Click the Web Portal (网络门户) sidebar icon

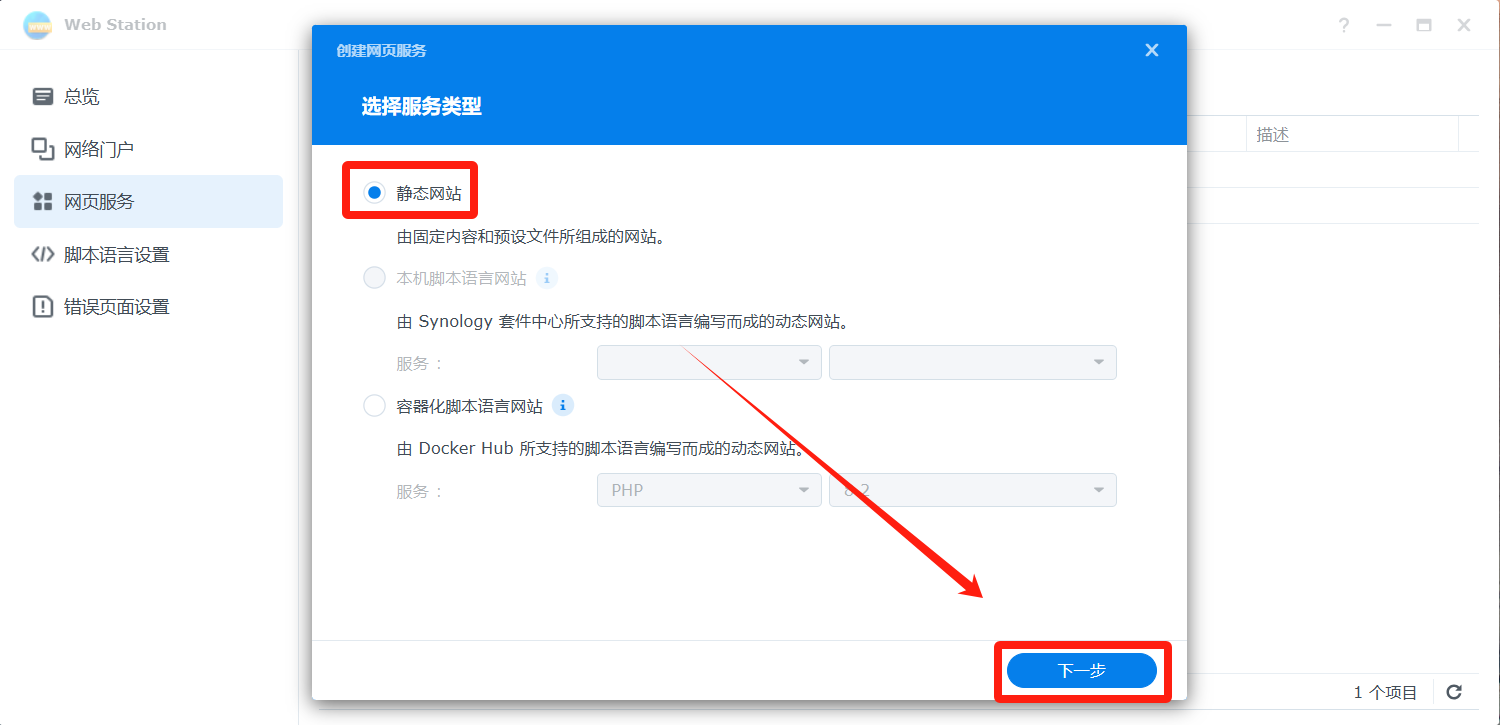click(x=43, y=149)
